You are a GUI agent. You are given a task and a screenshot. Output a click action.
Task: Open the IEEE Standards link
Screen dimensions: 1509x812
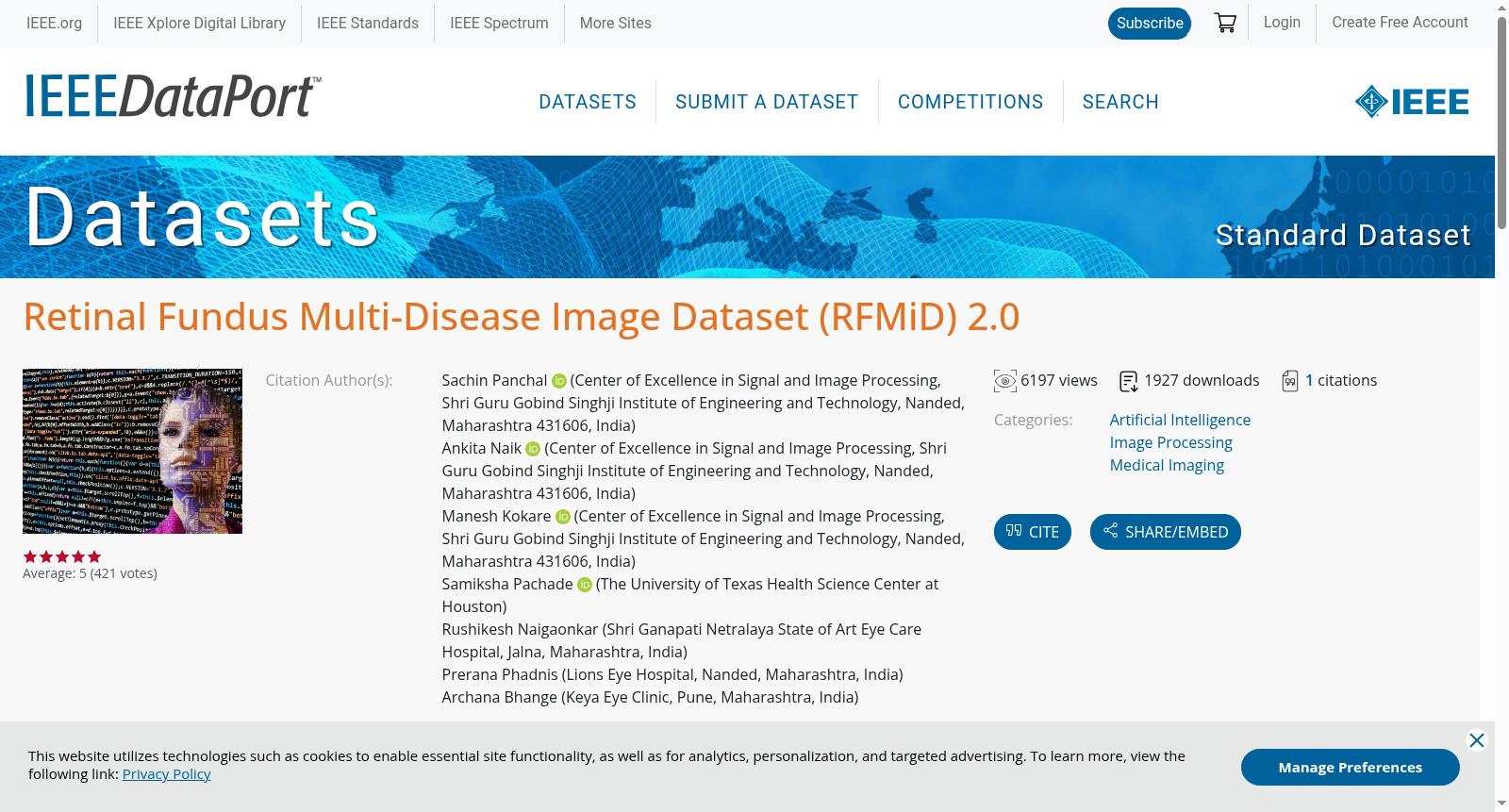pyautogui.click(x=368, y=23)
